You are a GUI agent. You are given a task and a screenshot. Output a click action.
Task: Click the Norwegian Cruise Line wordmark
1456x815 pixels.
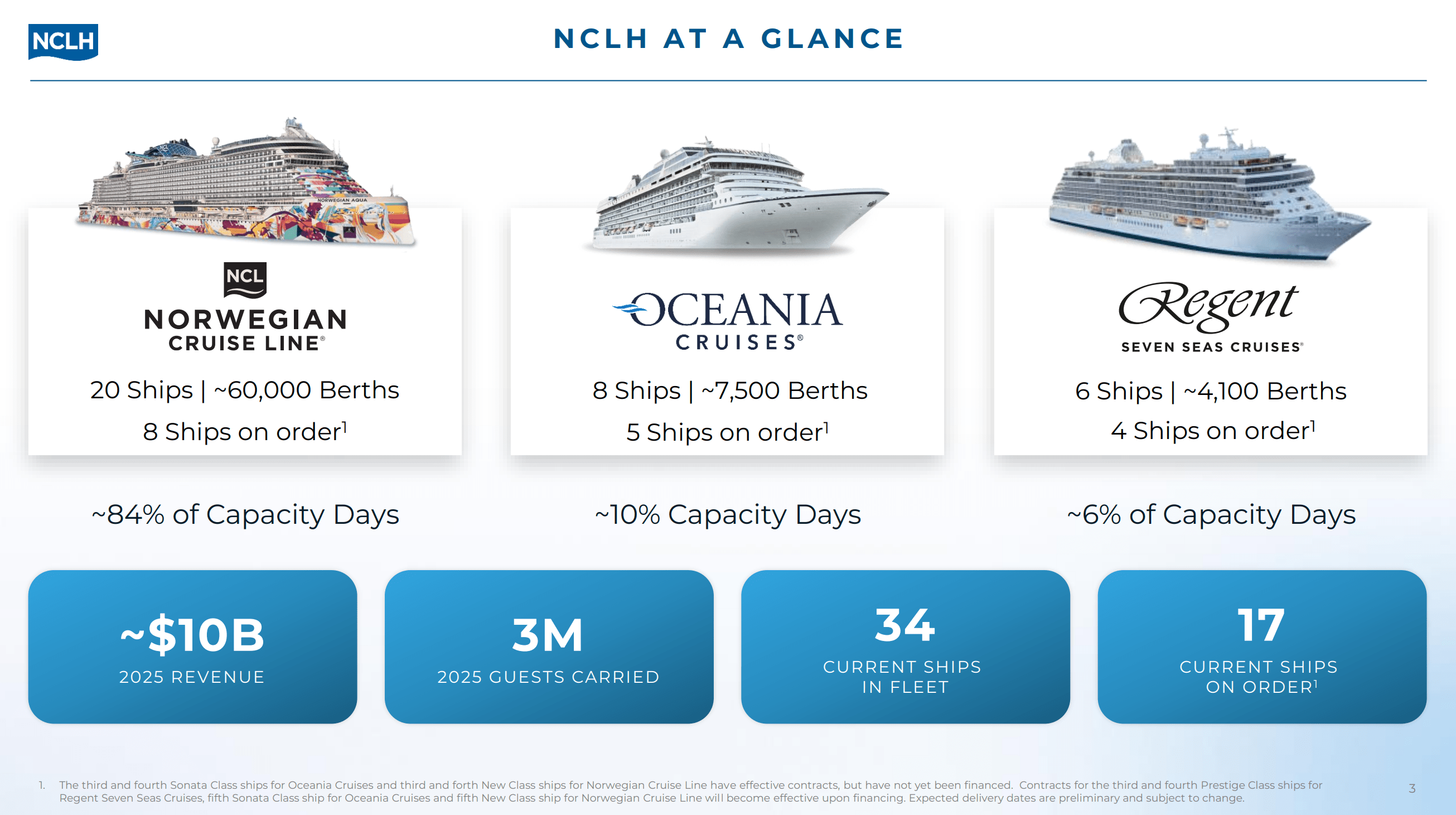click(245, 330)
